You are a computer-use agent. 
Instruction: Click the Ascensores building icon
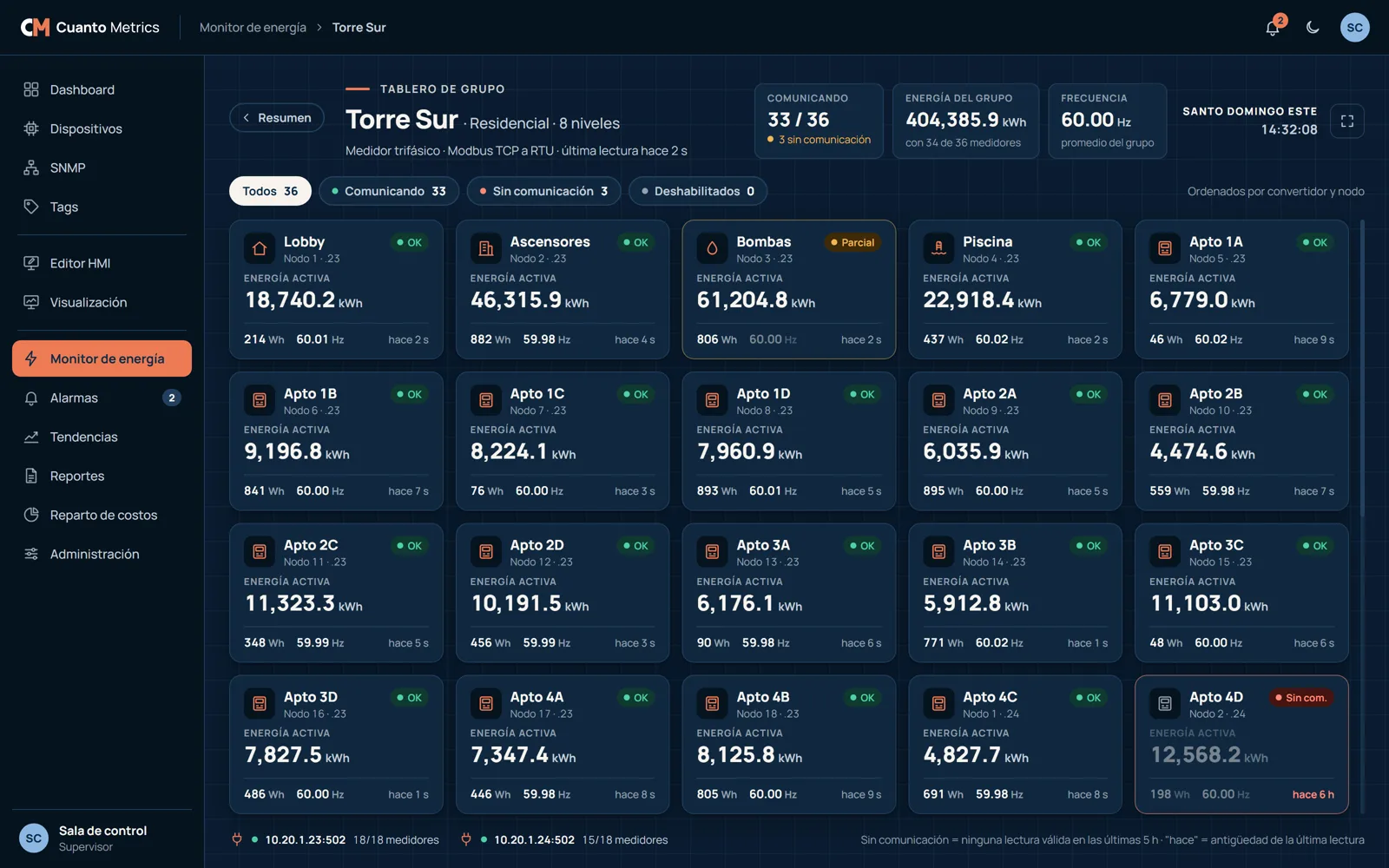click(x=486, y=249)
